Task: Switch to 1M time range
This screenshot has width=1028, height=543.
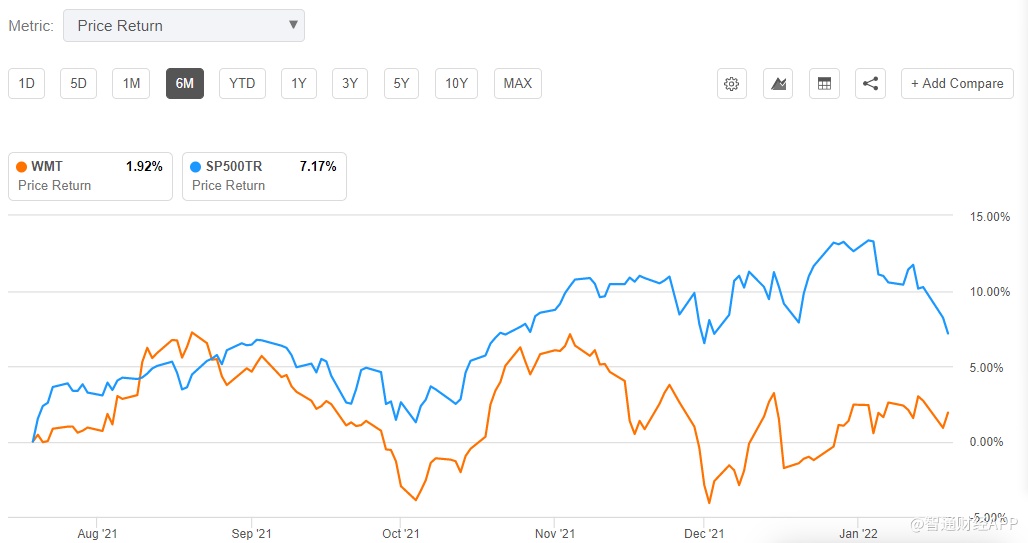Action: (x=131, y=84)
